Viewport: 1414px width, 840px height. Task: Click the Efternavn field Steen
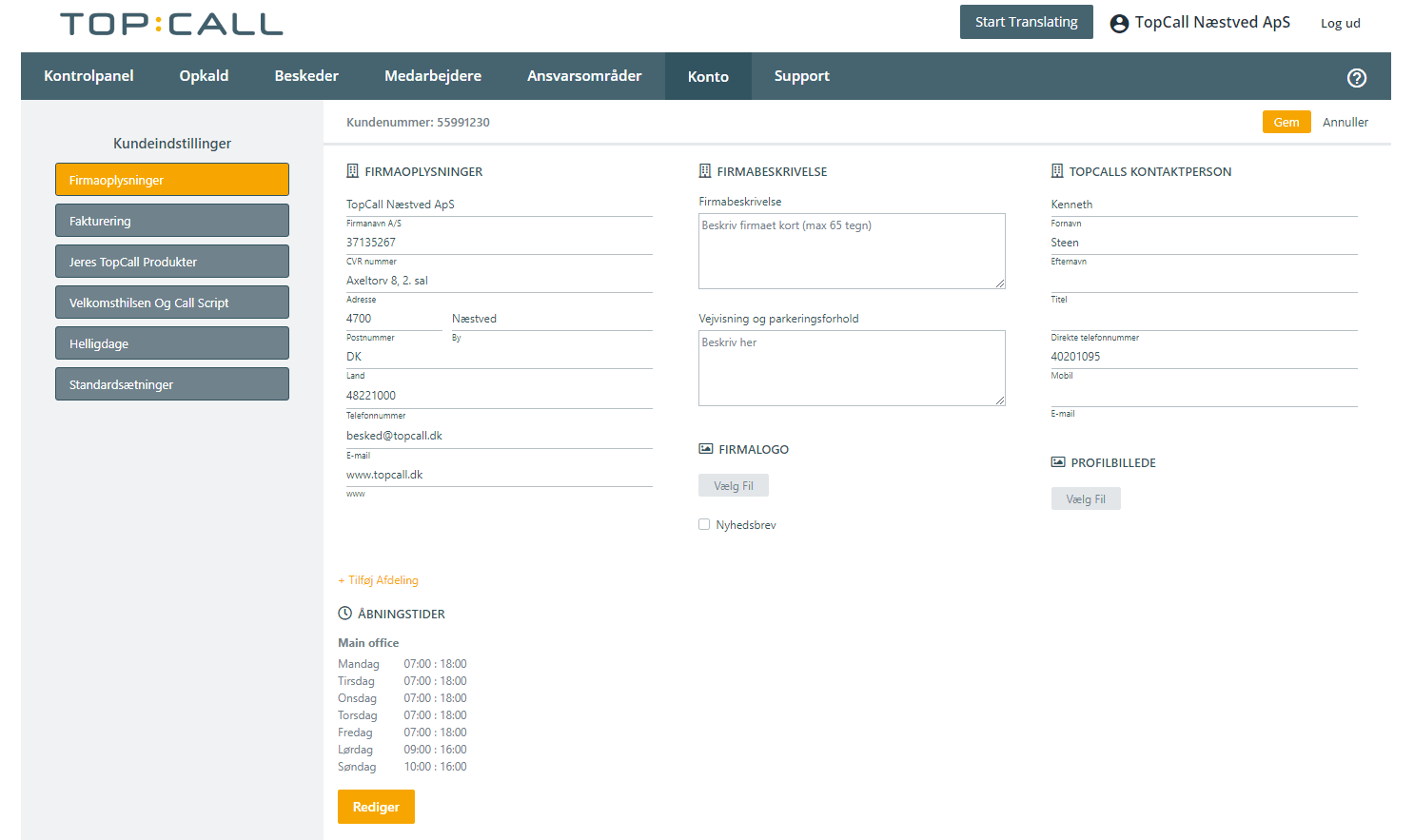[x=1204, y=243]
